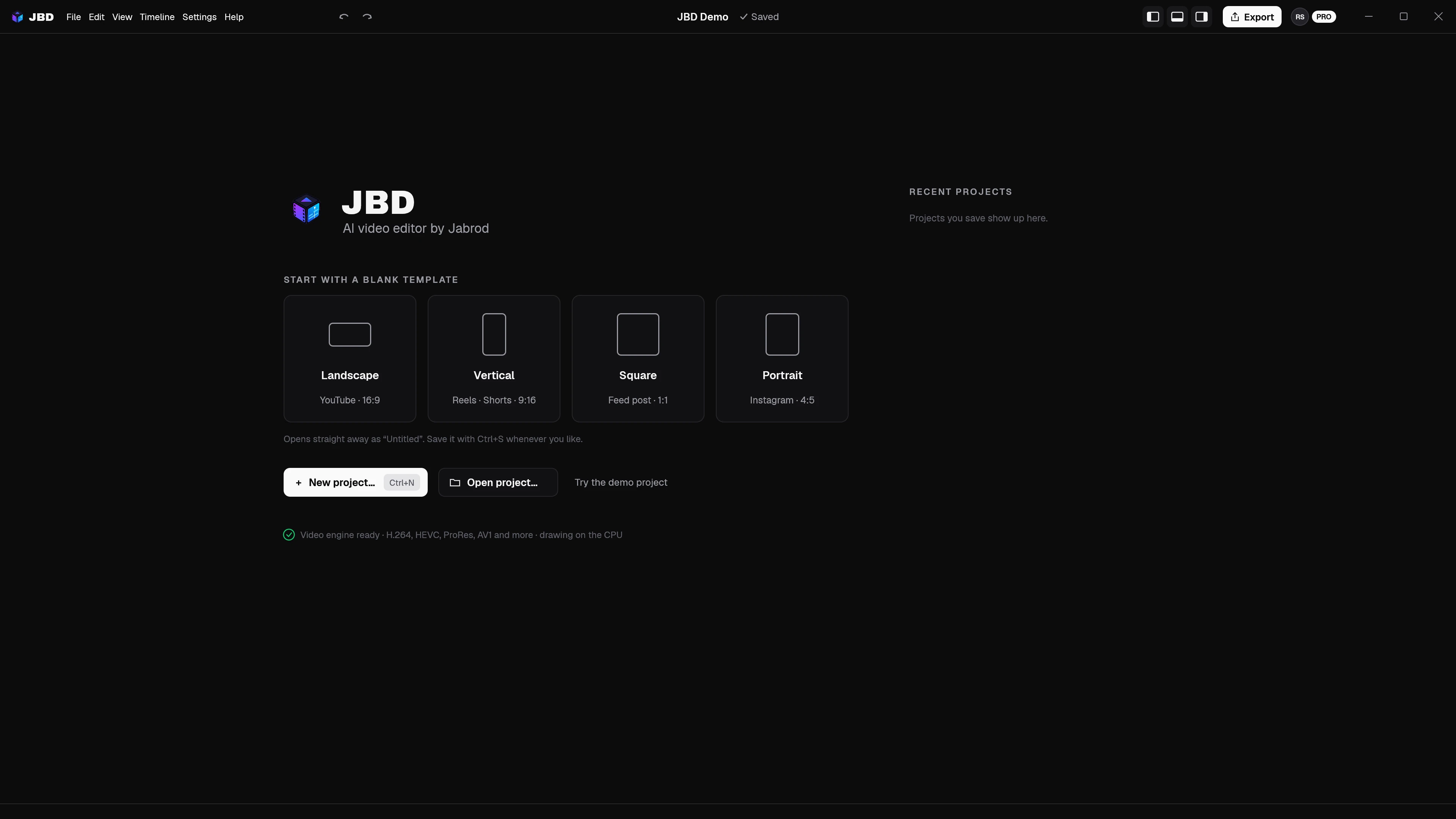This screenshot has width=1456, height=819.
Task: Click Try the demo project link
Action: [621, 483]
